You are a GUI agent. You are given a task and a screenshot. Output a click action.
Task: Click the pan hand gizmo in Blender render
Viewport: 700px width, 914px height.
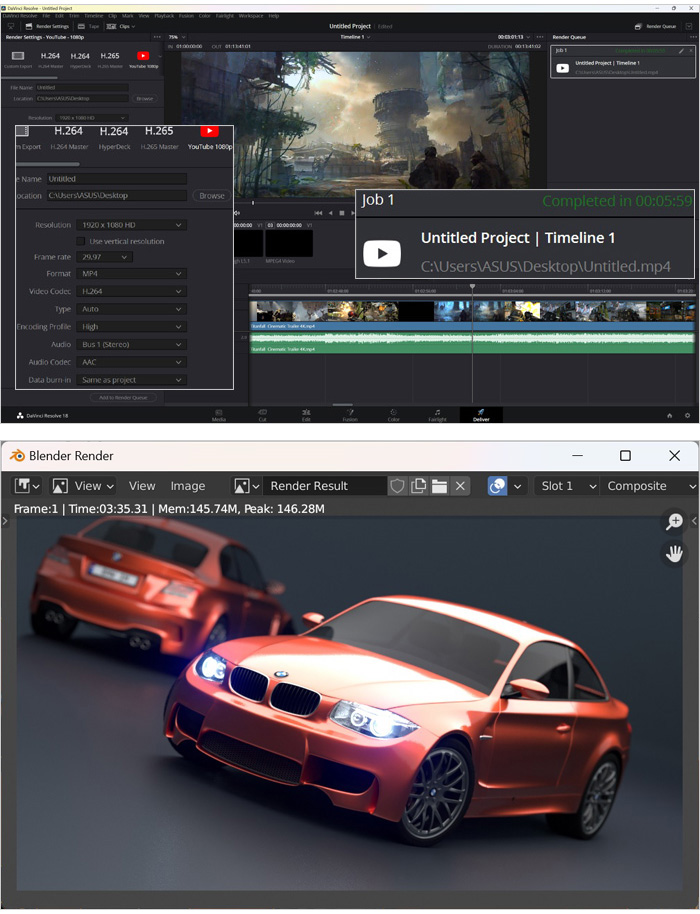pyautogui.click(x=674, y=554)
